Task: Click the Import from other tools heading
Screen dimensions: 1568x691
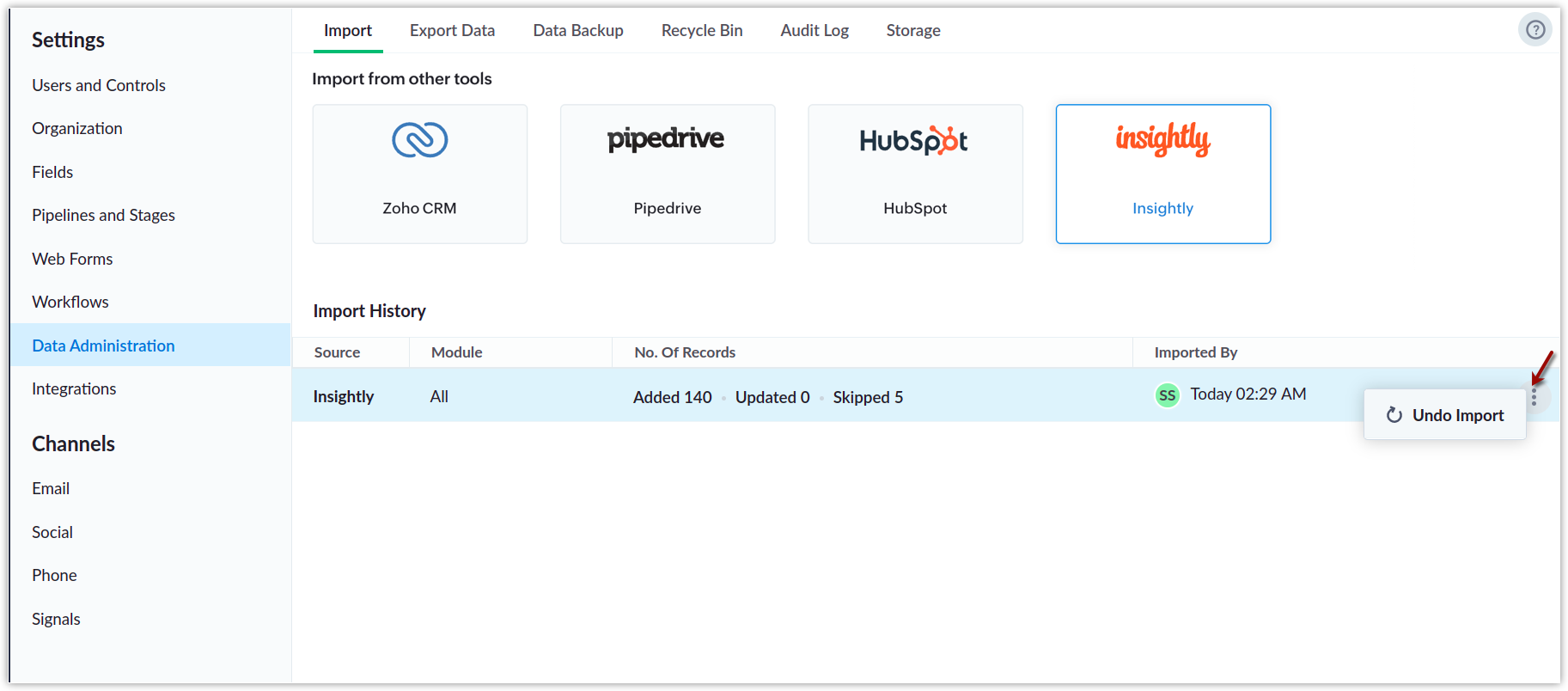Action: (x=401, y=78)
